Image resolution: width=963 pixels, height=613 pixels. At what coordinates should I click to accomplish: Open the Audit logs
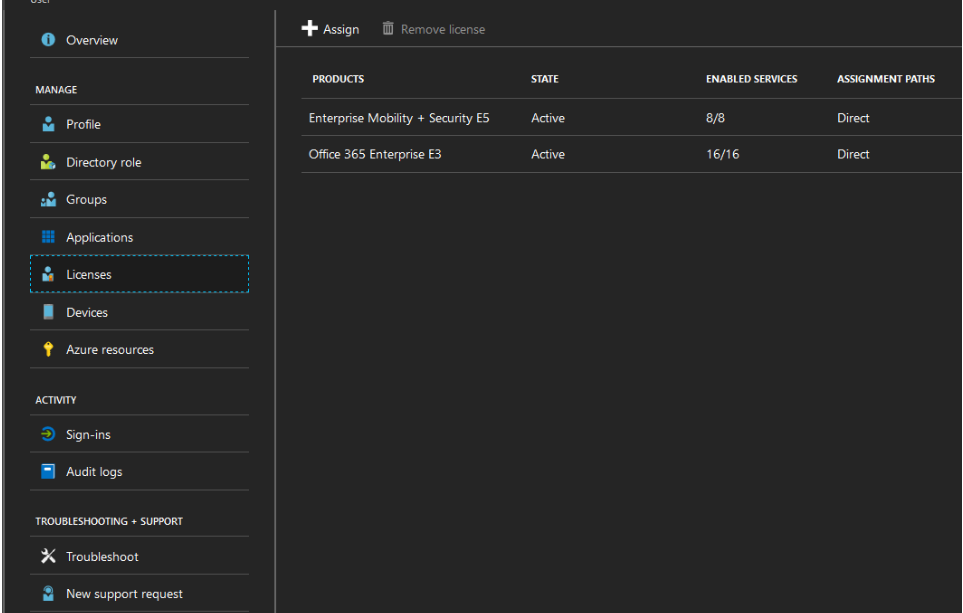[x=139, y=472]
